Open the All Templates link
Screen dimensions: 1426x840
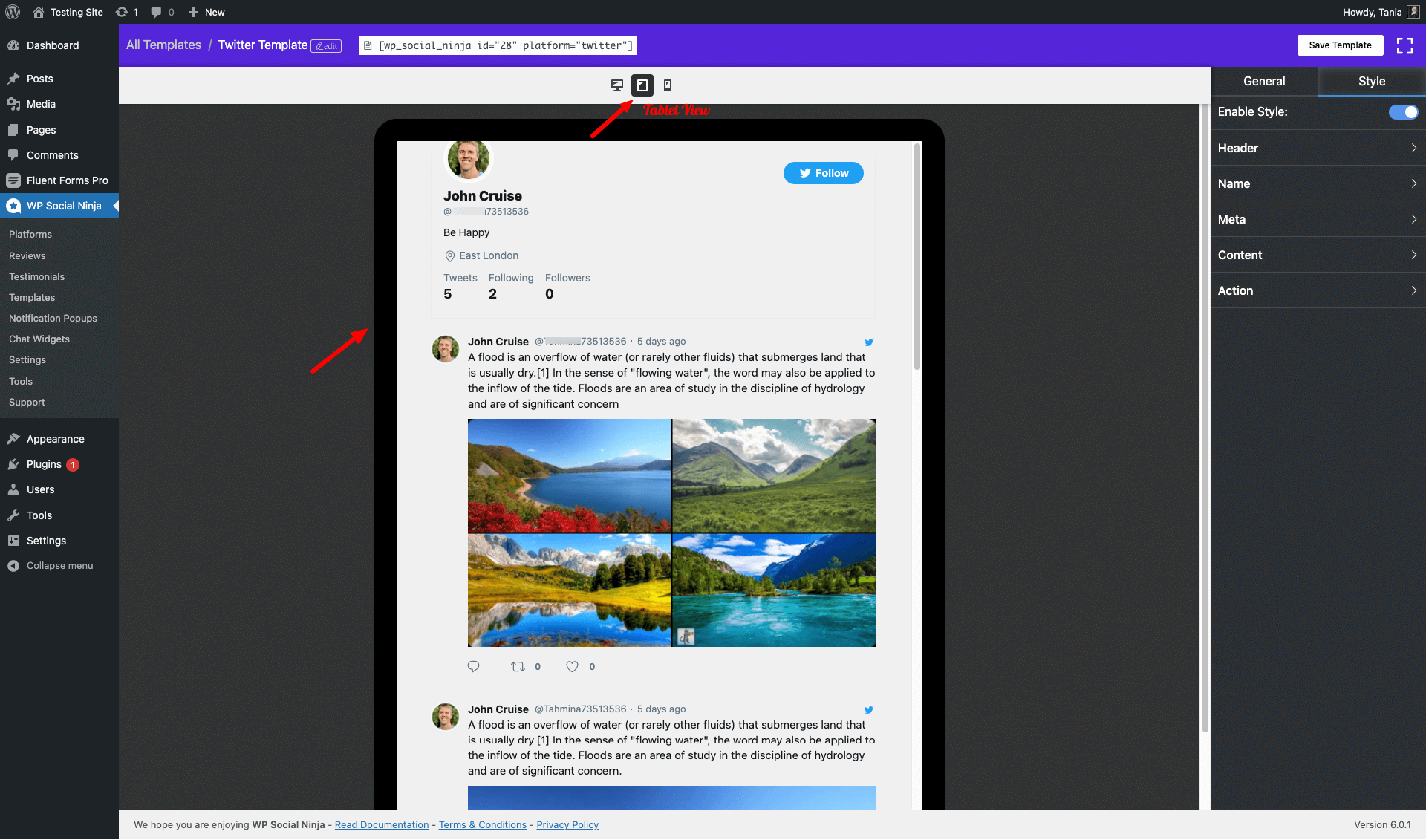(x=164, y=45)
